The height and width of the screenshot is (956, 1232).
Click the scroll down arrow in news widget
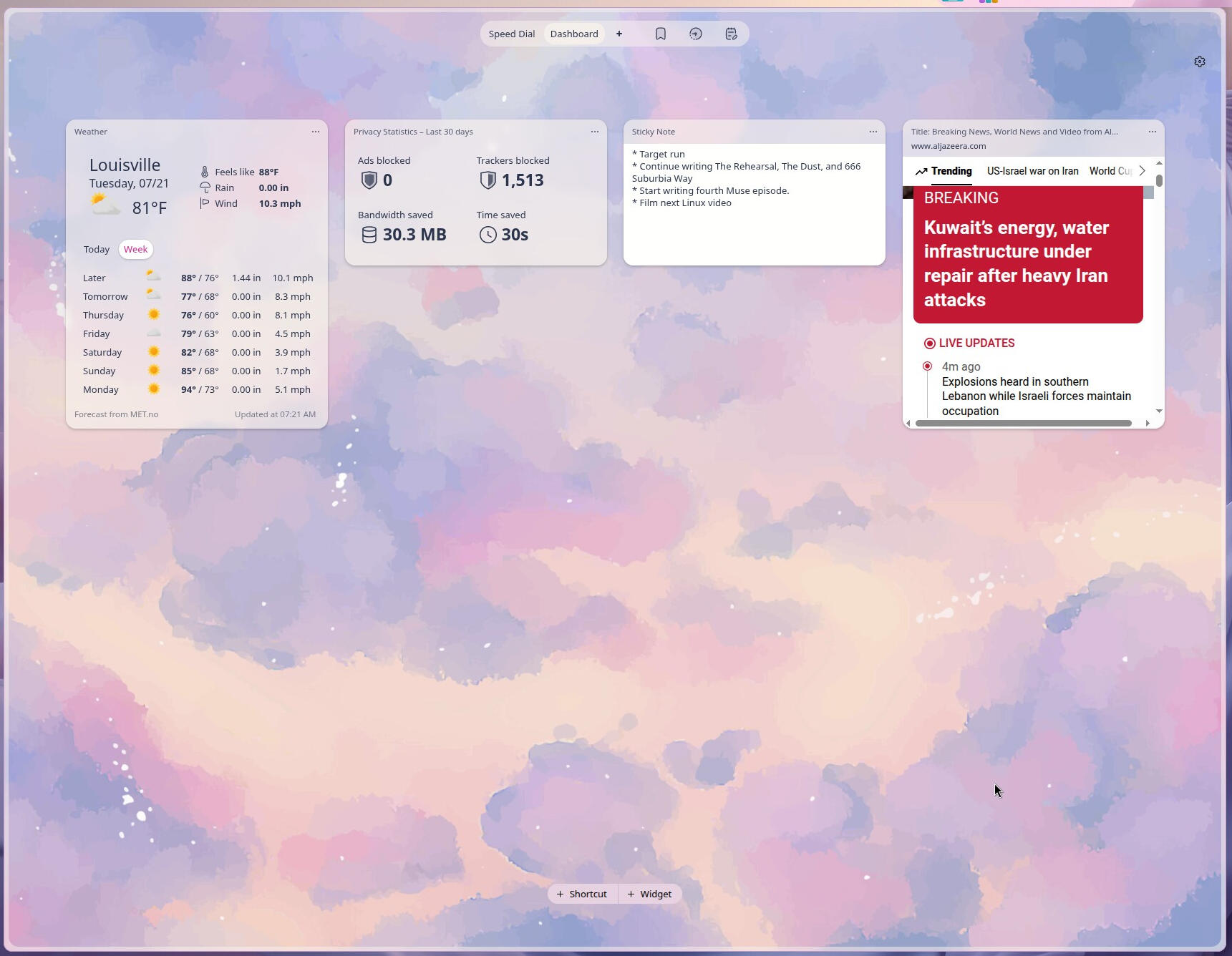click(1159, 411)
